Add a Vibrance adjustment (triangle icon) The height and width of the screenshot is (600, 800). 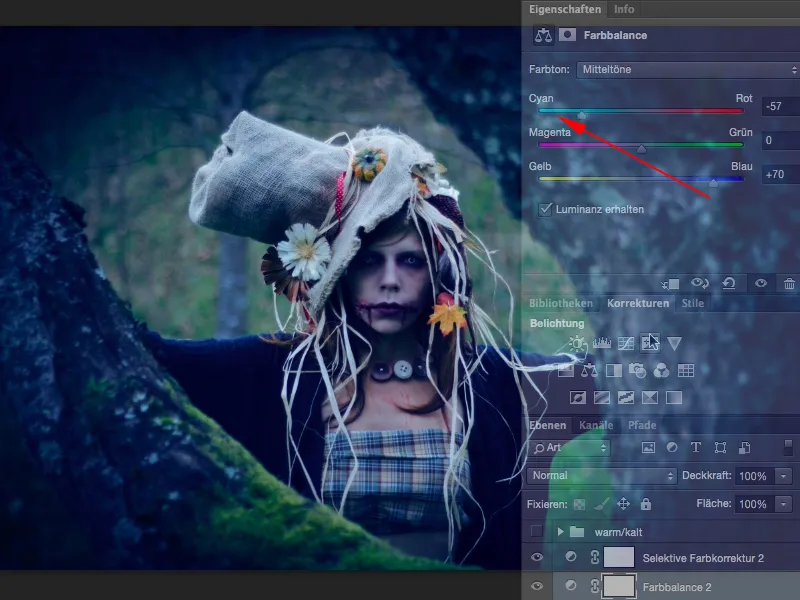674,343
